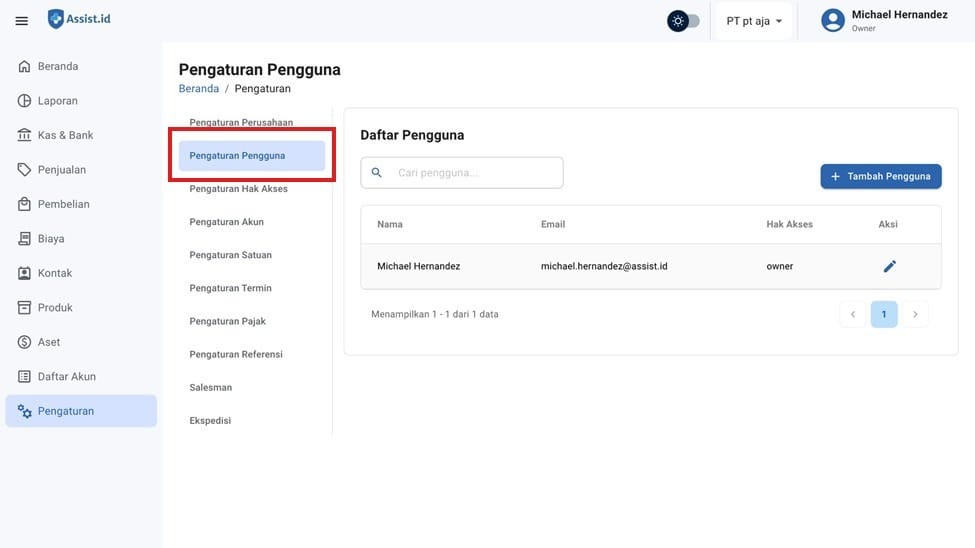The width and height of the screenshot is (975, 548).
Task: Go to previous page arrow
Action: (x=852, y=314)
